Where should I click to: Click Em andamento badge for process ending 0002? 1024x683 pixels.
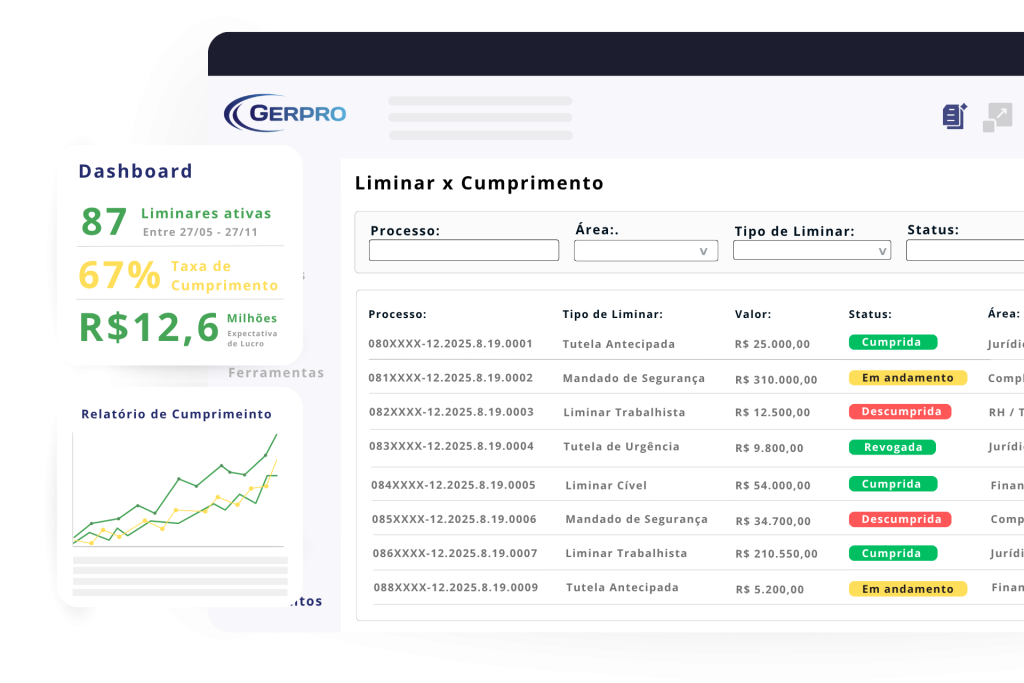click(907, 378)
